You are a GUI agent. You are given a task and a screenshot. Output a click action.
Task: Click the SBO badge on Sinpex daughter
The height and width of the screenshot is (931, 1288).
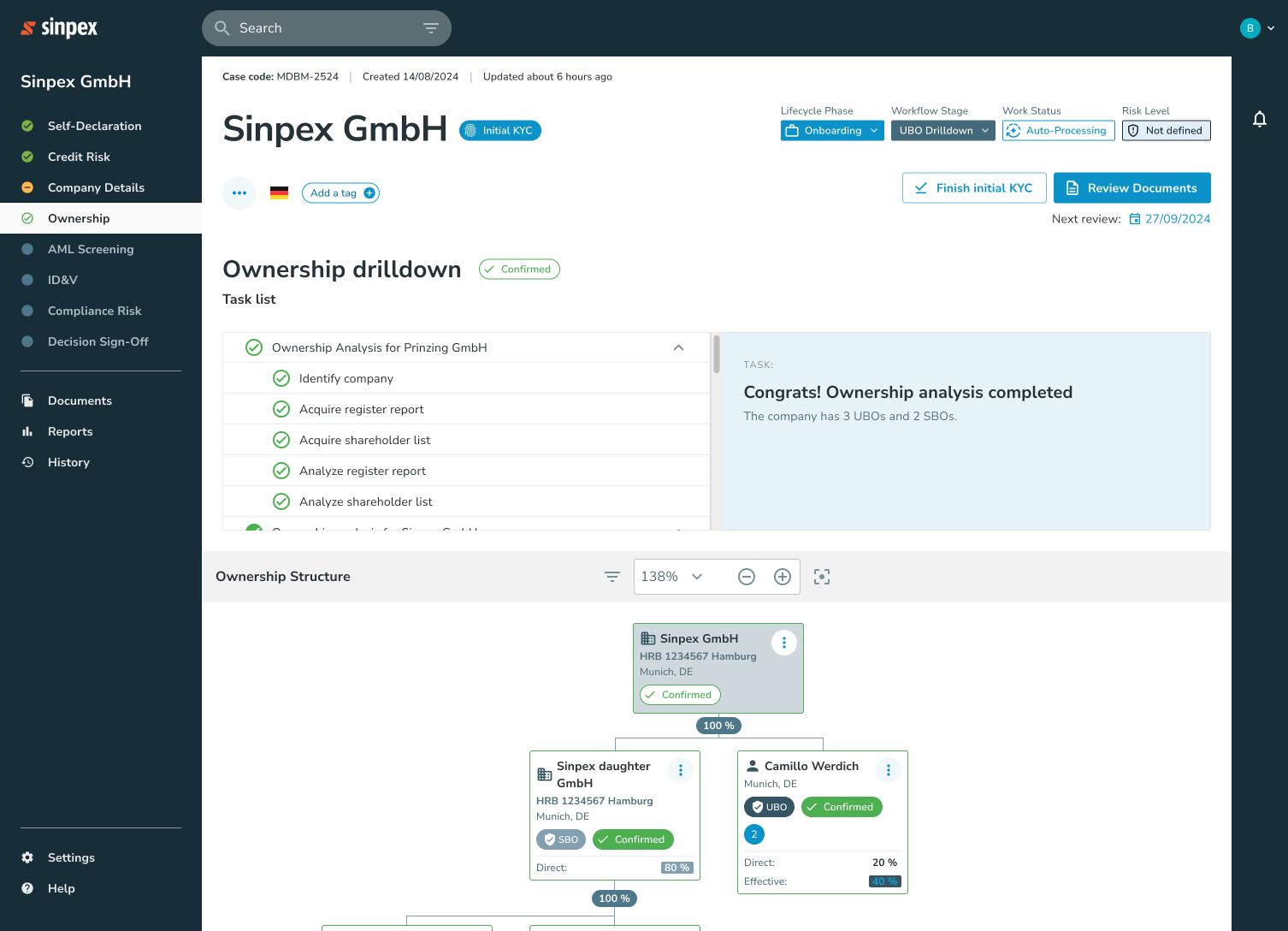coord(561,839)
